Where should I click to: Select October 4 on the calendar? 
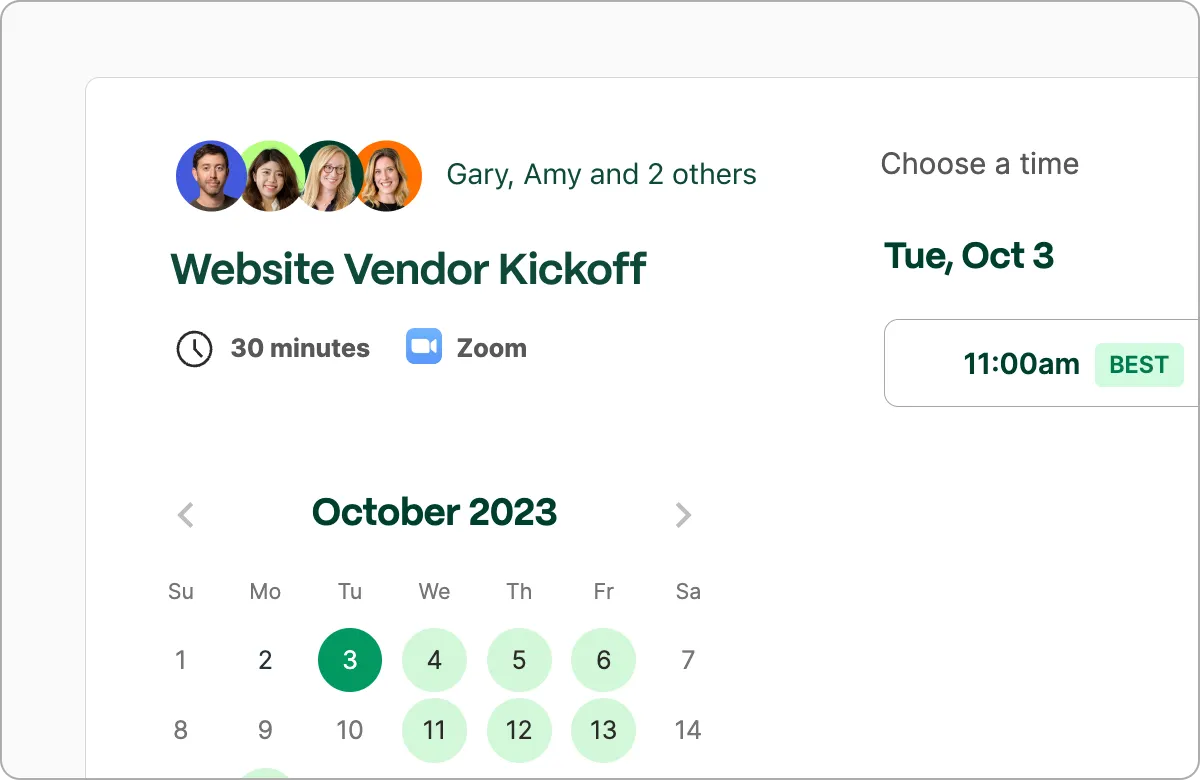coord(434,660)
